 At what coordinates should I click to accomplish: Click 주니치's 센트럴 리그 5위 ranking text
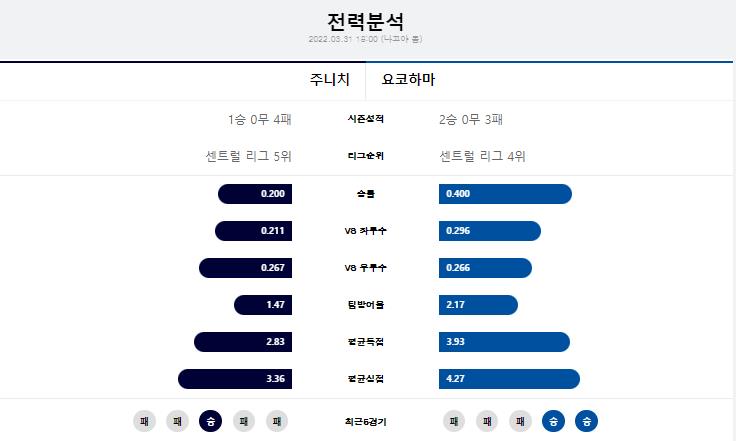point(248,156)
